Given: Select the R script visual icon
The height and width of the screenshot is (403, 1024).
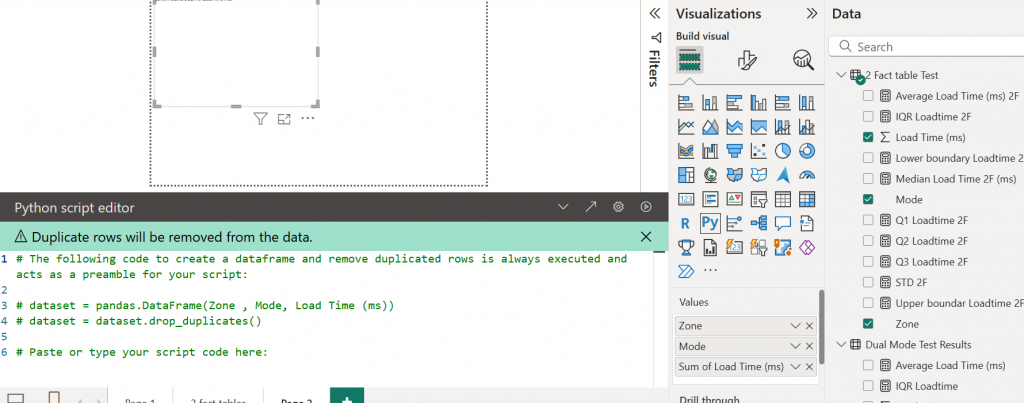Looking at the screenshot, I should (x=686, y=223).
